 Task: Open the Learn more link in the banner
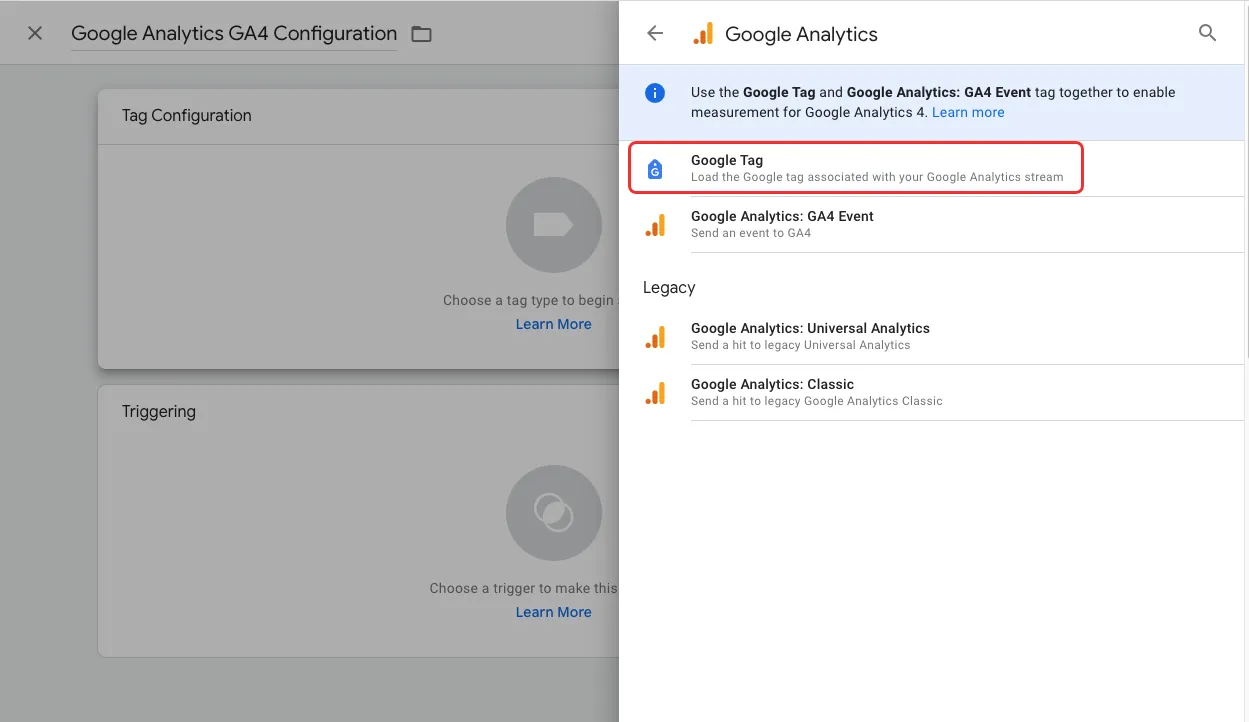pyautogui.click(x=968, y=112)
